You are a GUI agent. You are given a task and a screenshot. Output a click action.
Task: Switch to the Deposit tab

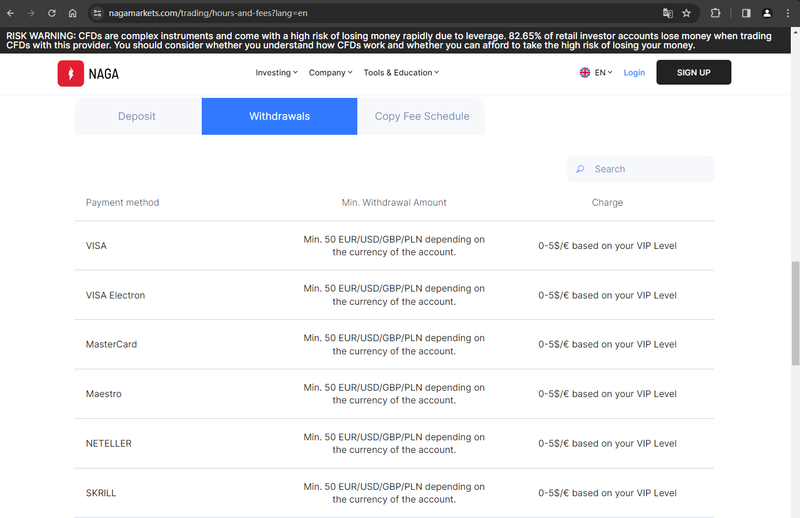[x=137, y=116]
